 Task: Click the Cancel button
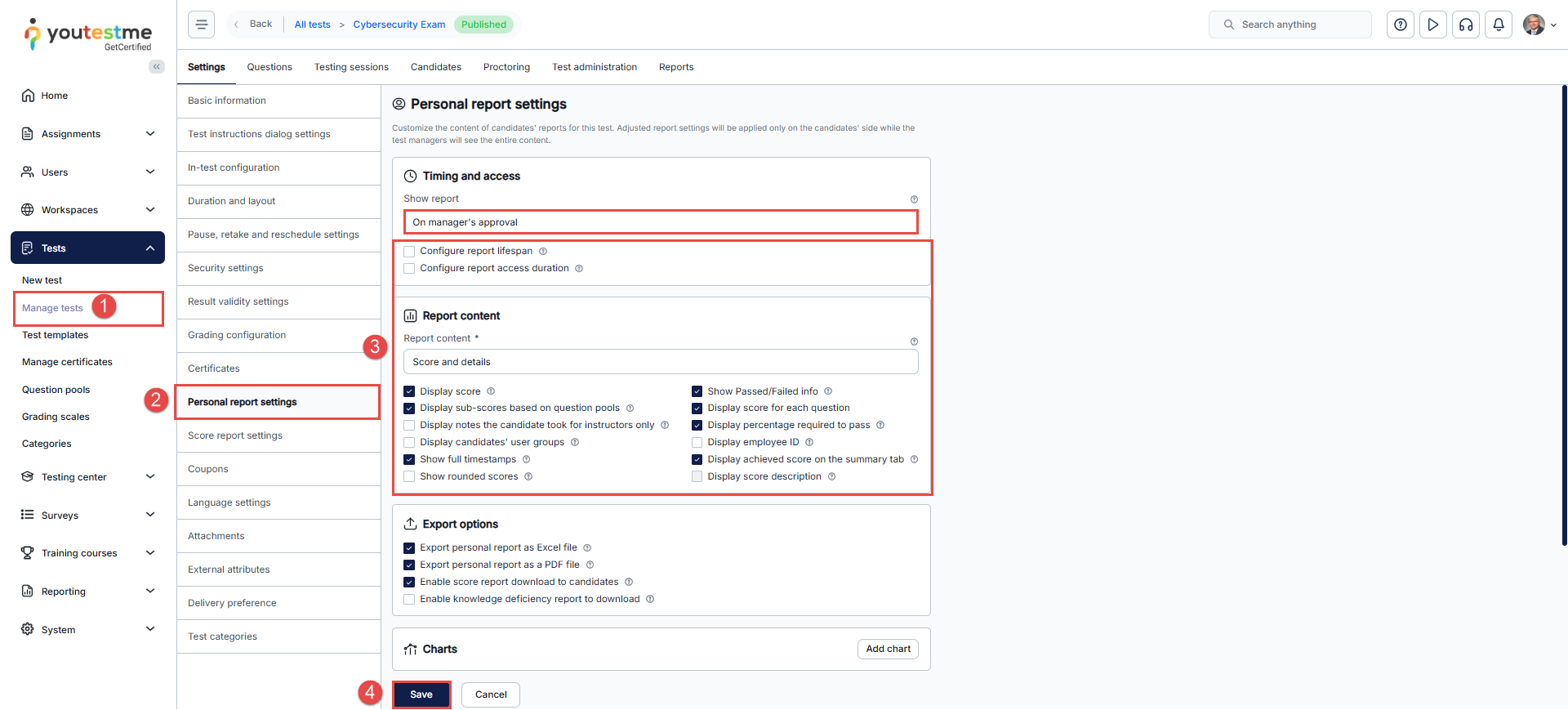pyautogui.click(x=491, y=694)
